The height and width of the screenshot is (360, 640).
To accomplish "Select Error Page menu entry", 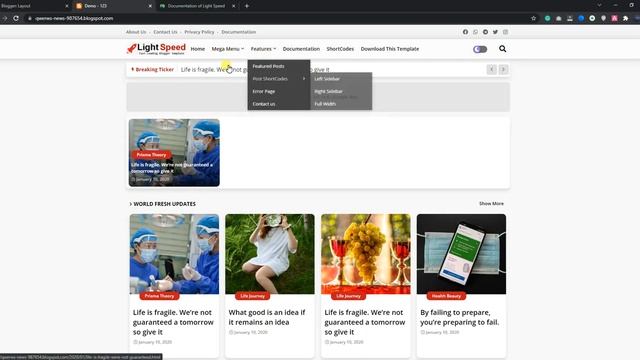I will [x=264, y=91].
